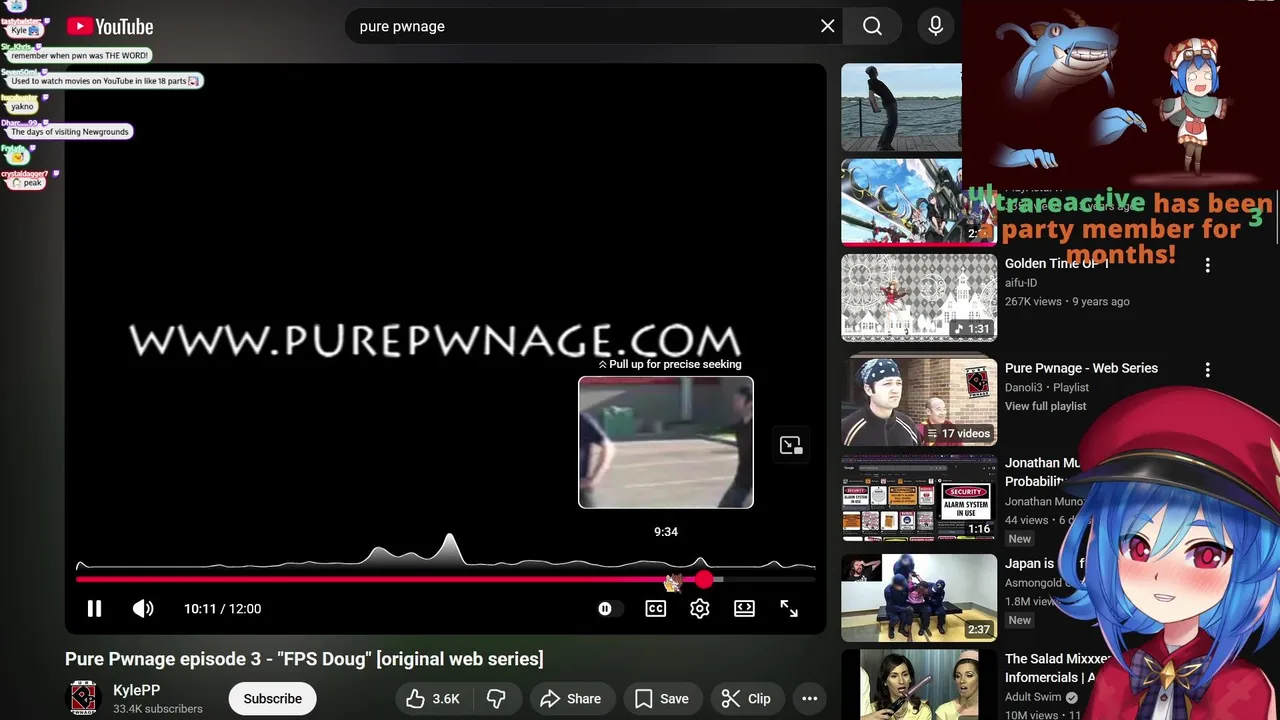The width and height of the screenshot is (1280, 720).
Task: Open the KylePP channel avatar
Action: [x=83, y=698]
